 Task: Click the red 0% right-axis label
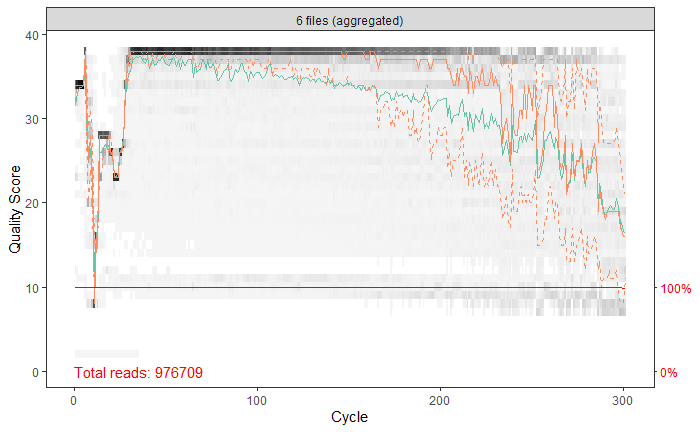click(x=669, y=373)
